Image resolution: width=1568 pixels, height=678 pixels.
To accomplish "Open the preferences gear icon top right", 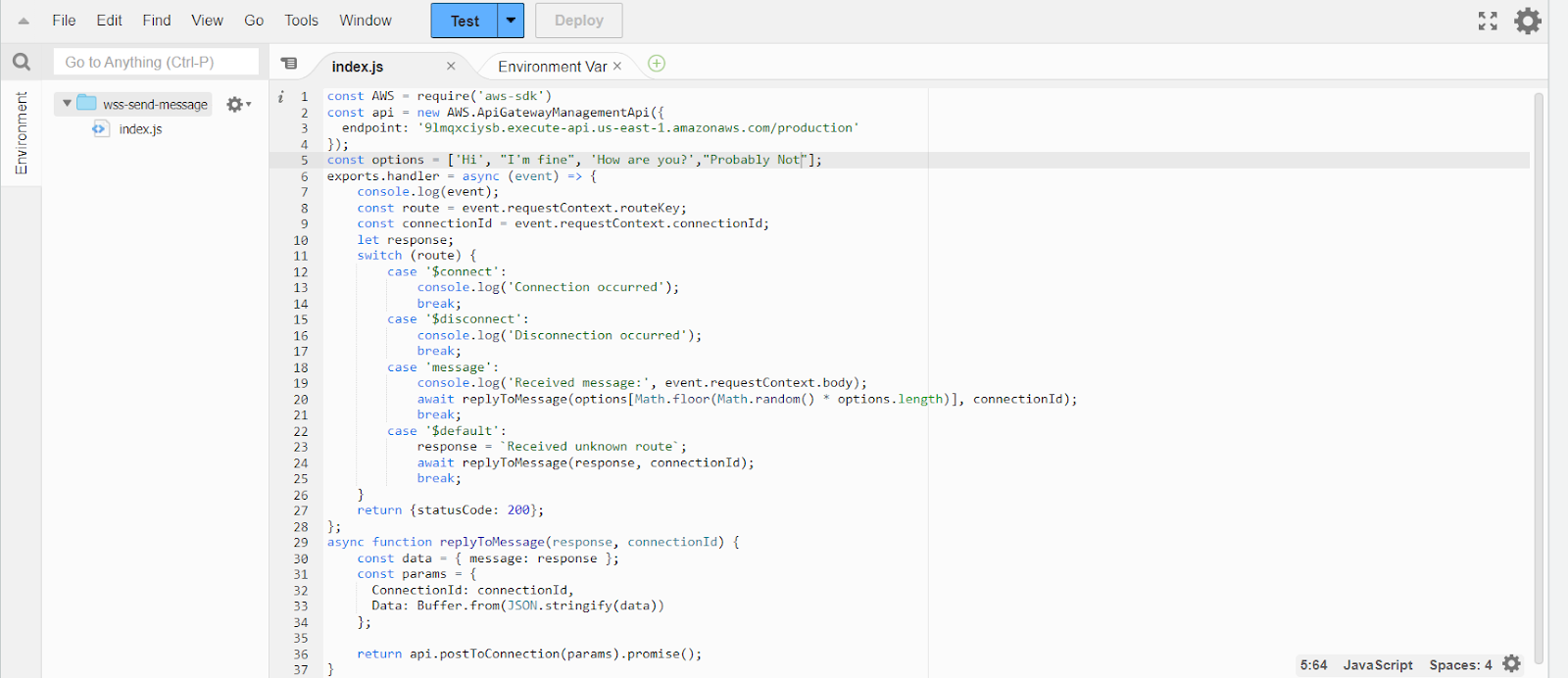I will (x=1527, y=21).
